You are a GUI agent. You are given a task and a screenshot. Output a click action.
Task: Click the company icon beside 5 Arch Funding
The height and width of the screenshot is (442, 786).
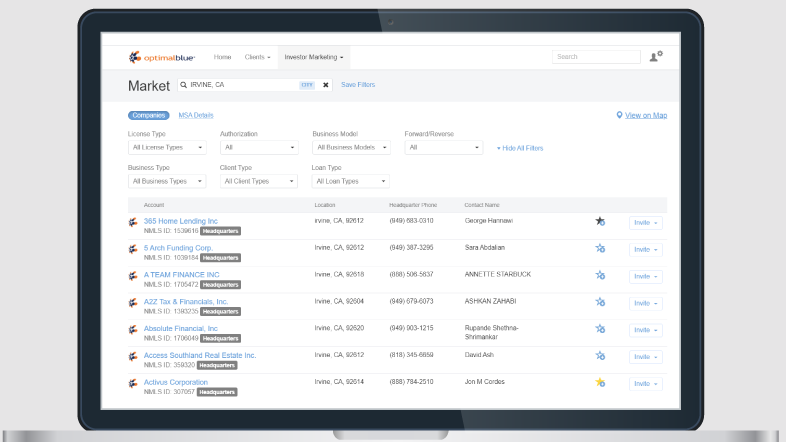[x=133, y=249]
